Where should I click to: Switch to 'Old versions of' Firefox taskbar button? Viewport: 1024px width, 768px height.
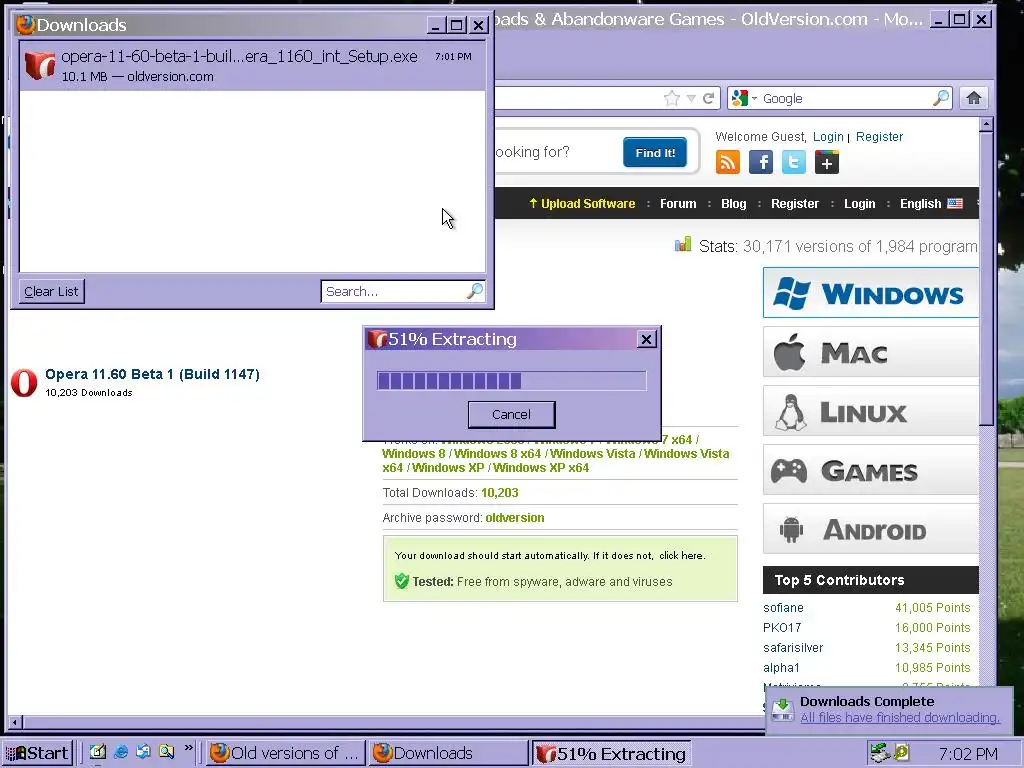coord(285,753)
